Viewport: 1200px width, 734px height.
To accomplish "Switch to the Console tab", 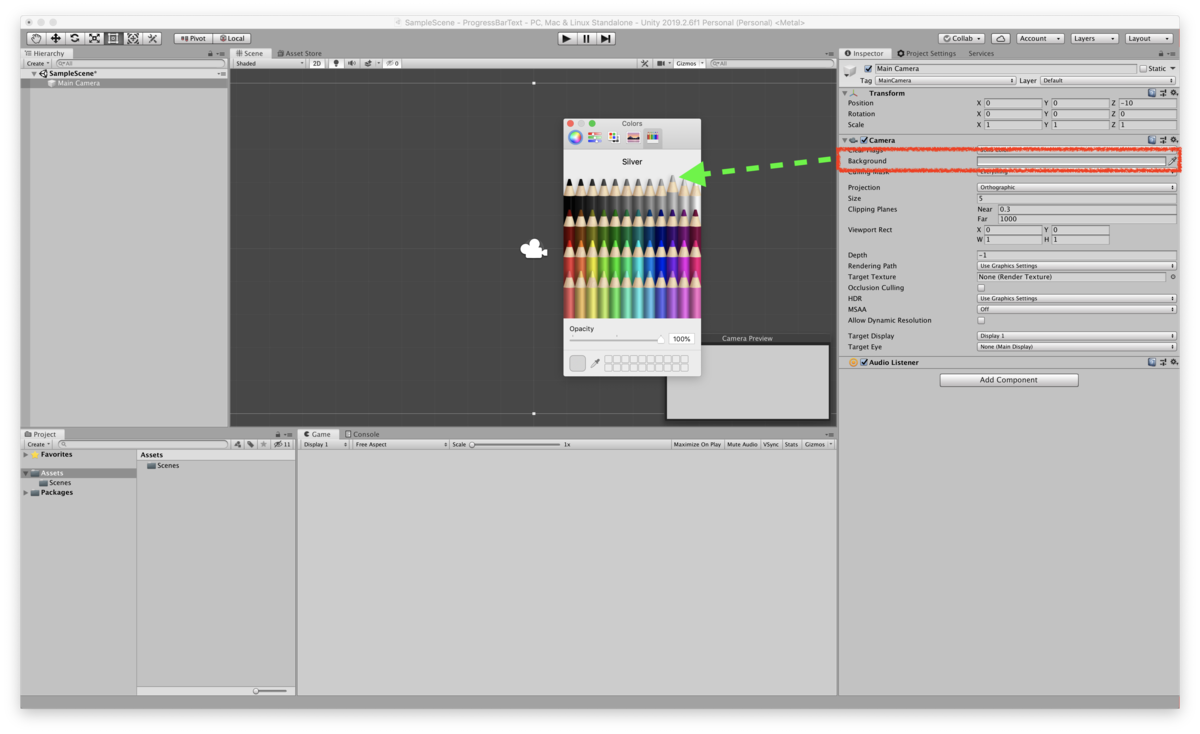I will point(362,434).
